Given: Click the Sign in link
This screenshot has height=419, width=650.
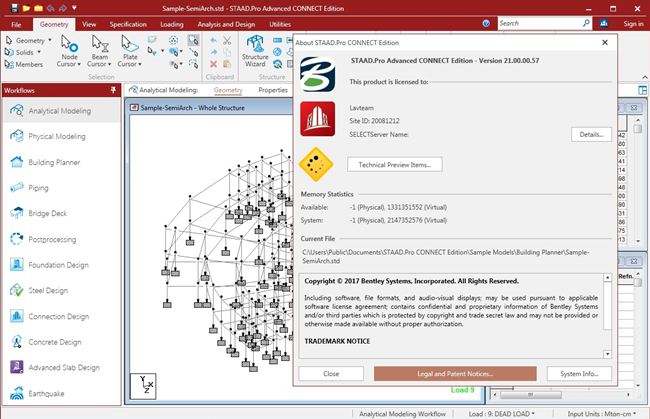Looking at the screenshot, I should pos(633,24).
